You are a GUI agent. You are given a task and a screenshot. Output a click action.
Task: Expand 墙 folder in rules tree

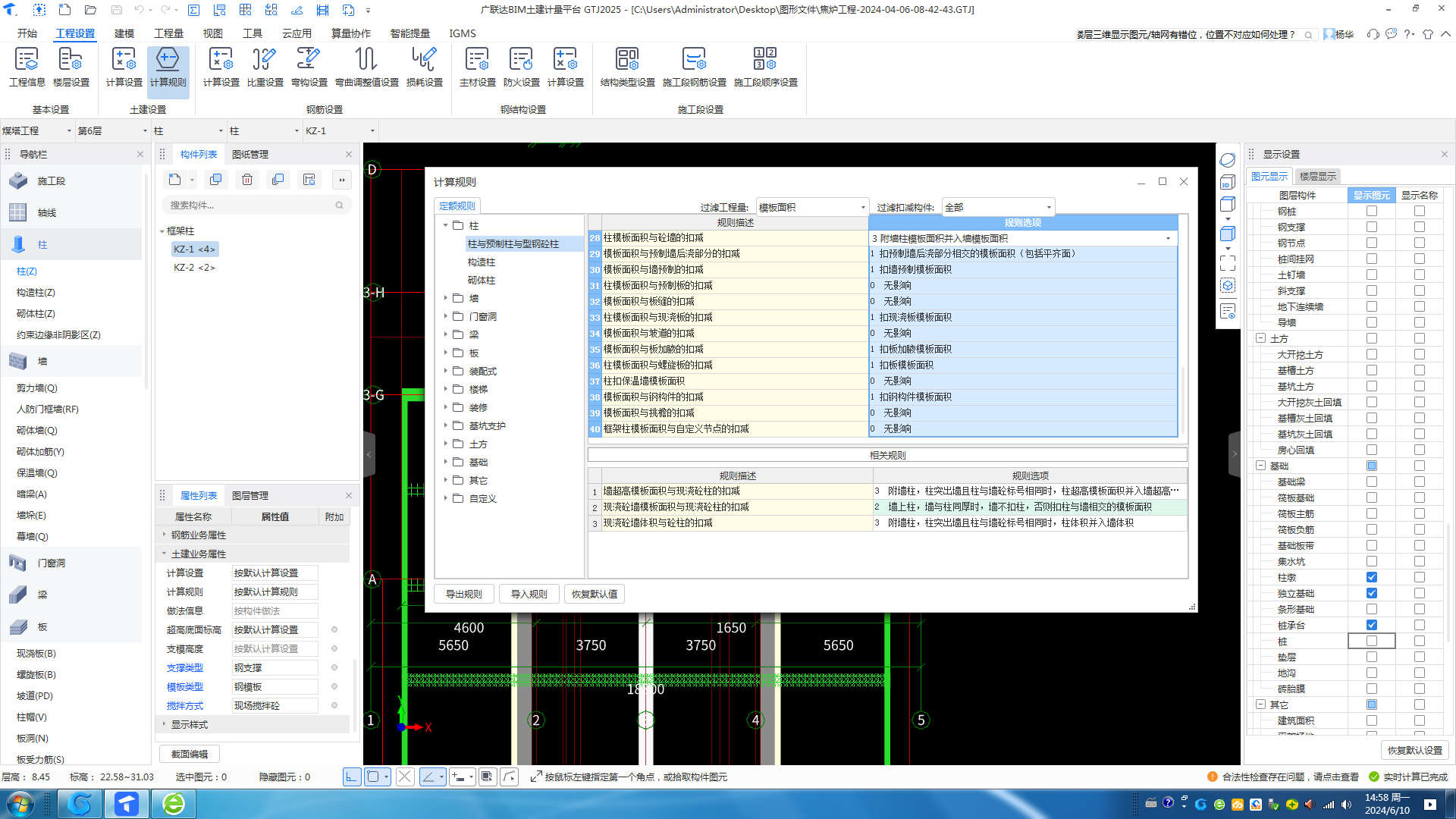pyautogui.click(x=446, y=299)
